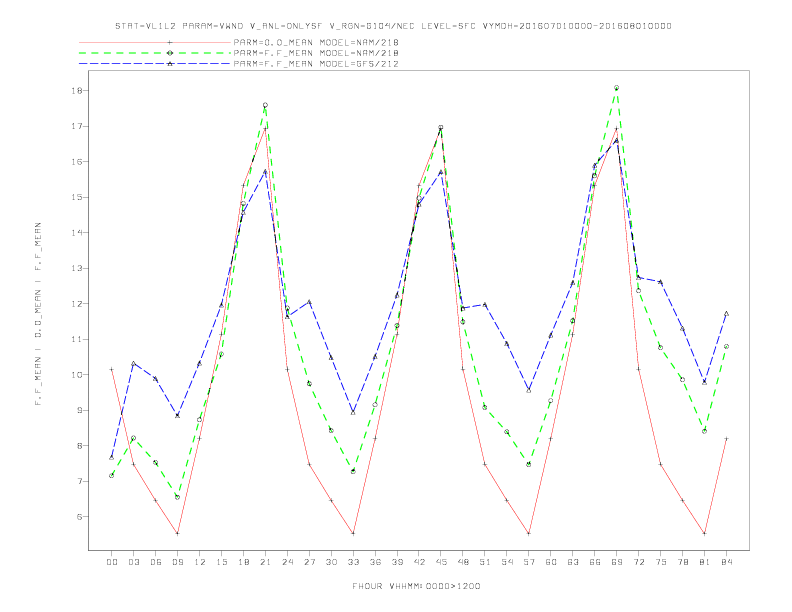This screenshot has width=792, height=612.
Task: Click y-axis tick label 17
Action: tap(77, 126)
